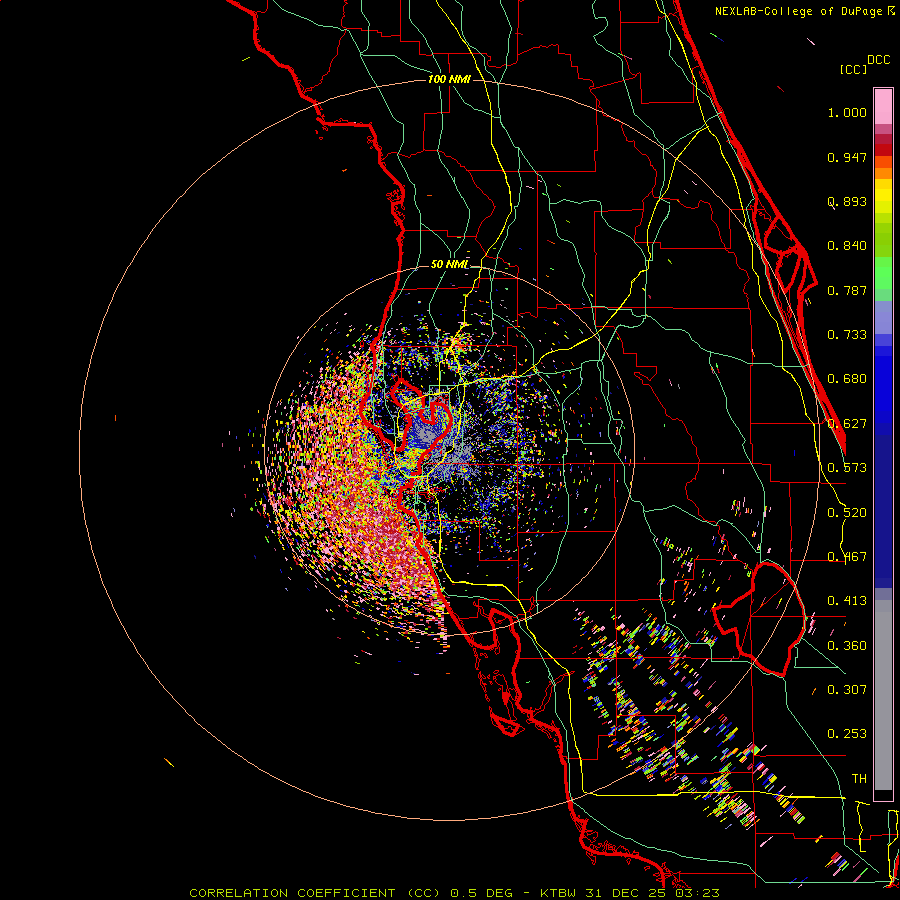Click the 0.787 legend value
This screenshot has width=900, height=900.
847,290
